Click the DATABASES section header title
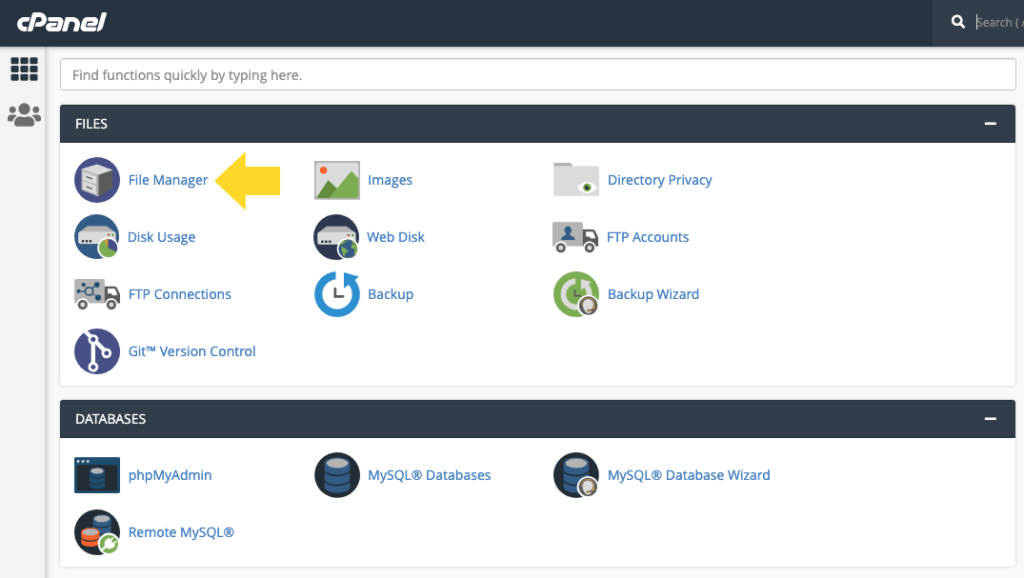This screenshot has height=578, width=1024. (110, 419)
